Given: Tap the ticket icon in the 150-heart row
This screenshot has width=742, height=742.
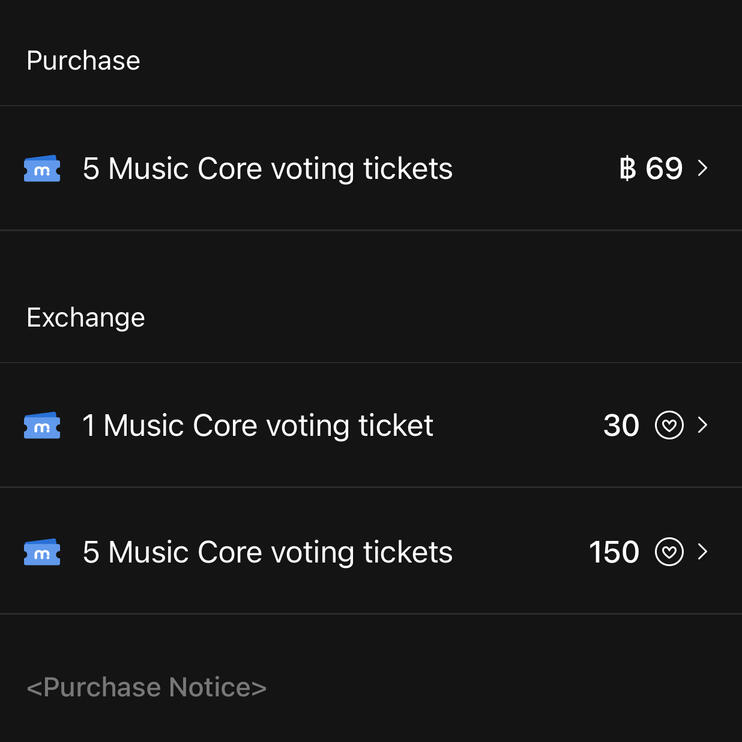Looking at the screenshot, I should pos(42,552).
